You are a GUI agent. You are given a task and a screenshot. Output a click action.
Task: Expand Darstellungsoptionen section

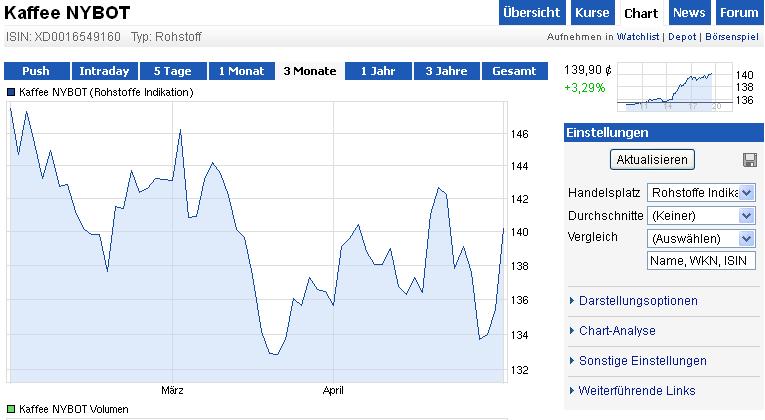tap(638, 301)
